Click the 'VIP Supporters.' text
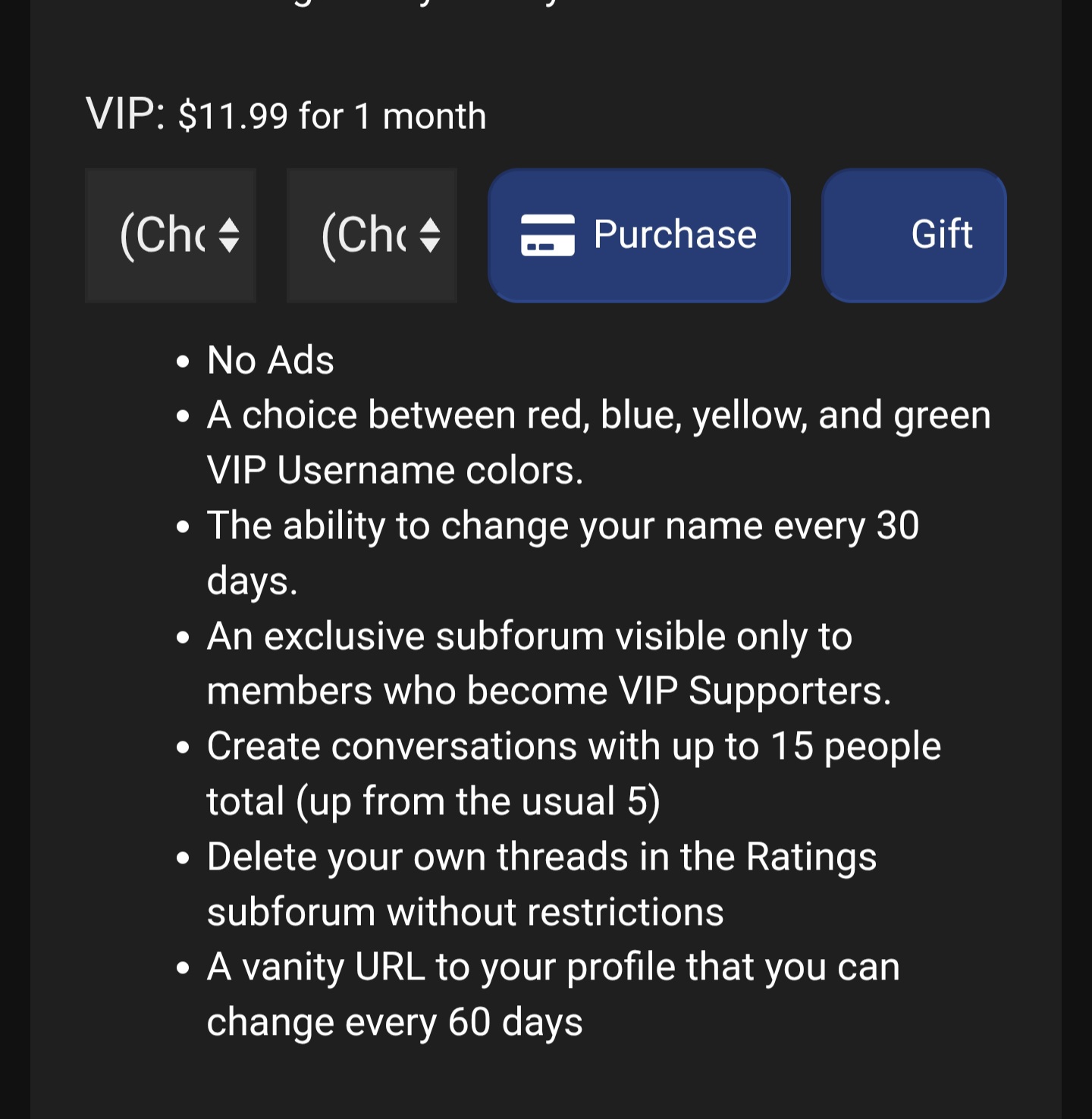The width and height of the screenshot is (1092, 1119). pyautogui.click(x=754, y=691)
